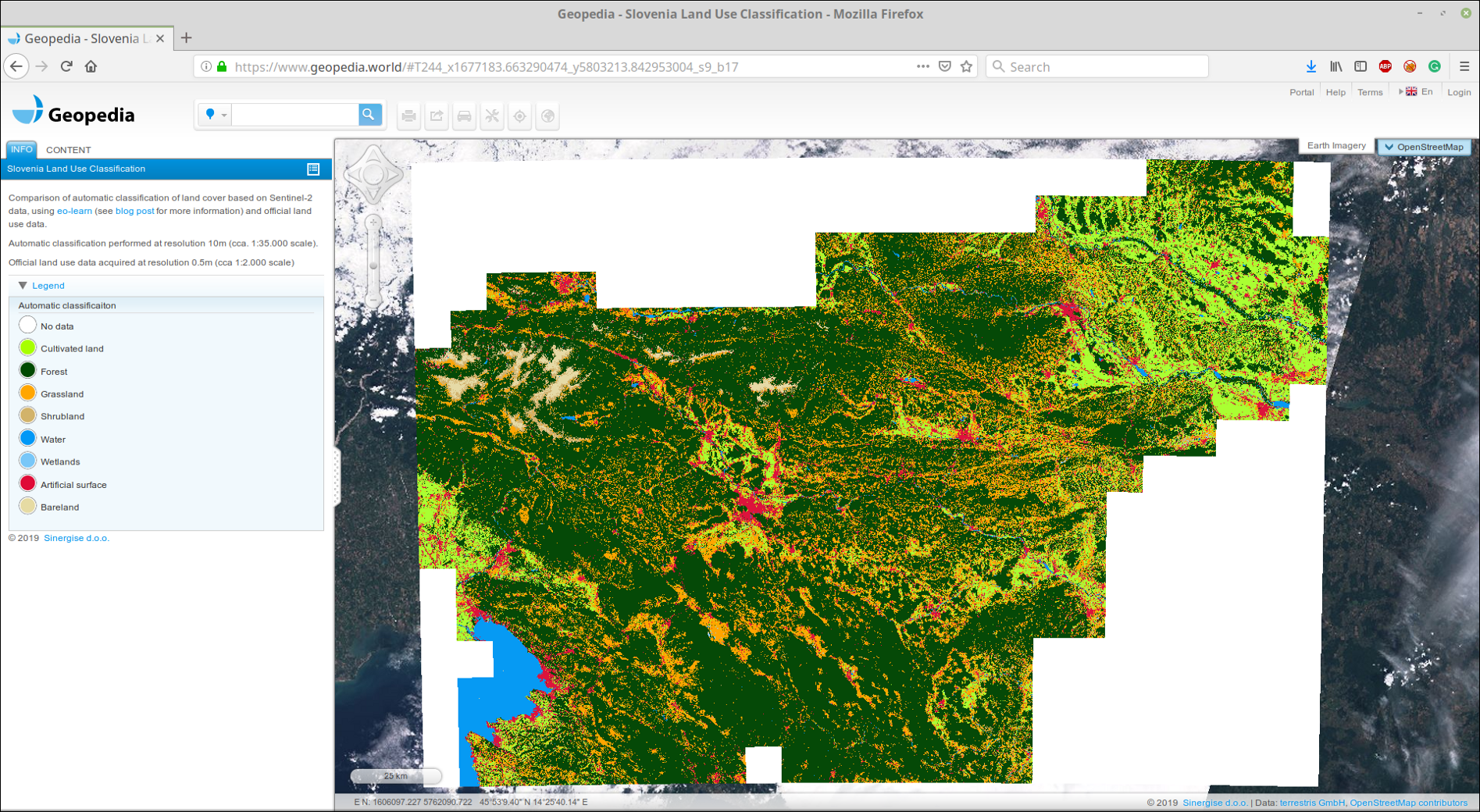Click the blue search magnifier button in Geopedia
This screenshot has height=812, width=1480.
pos(369,115)
